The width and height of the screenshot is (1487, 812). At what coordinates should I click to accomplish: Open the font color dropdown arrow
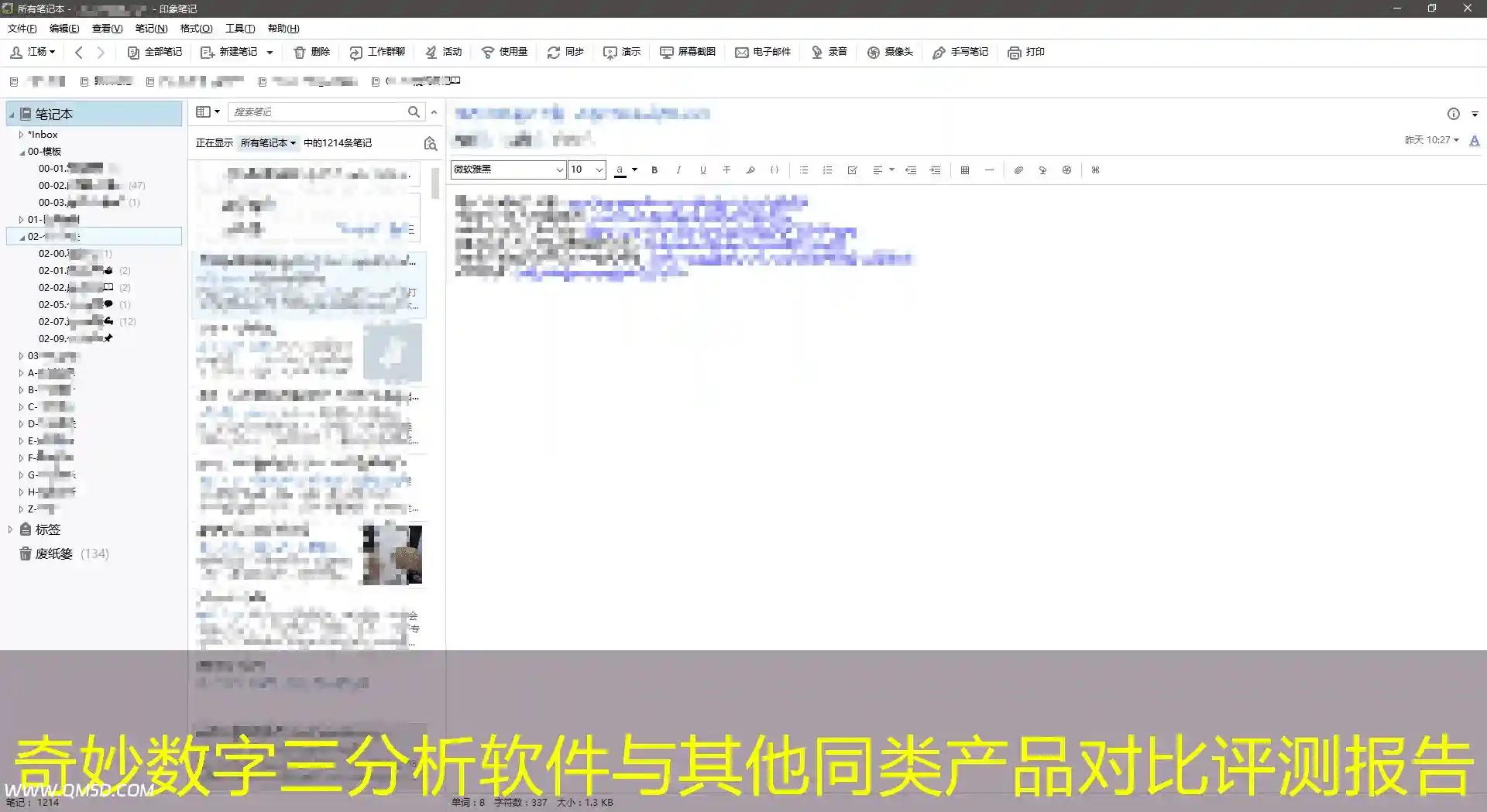[x=634, y=170]
